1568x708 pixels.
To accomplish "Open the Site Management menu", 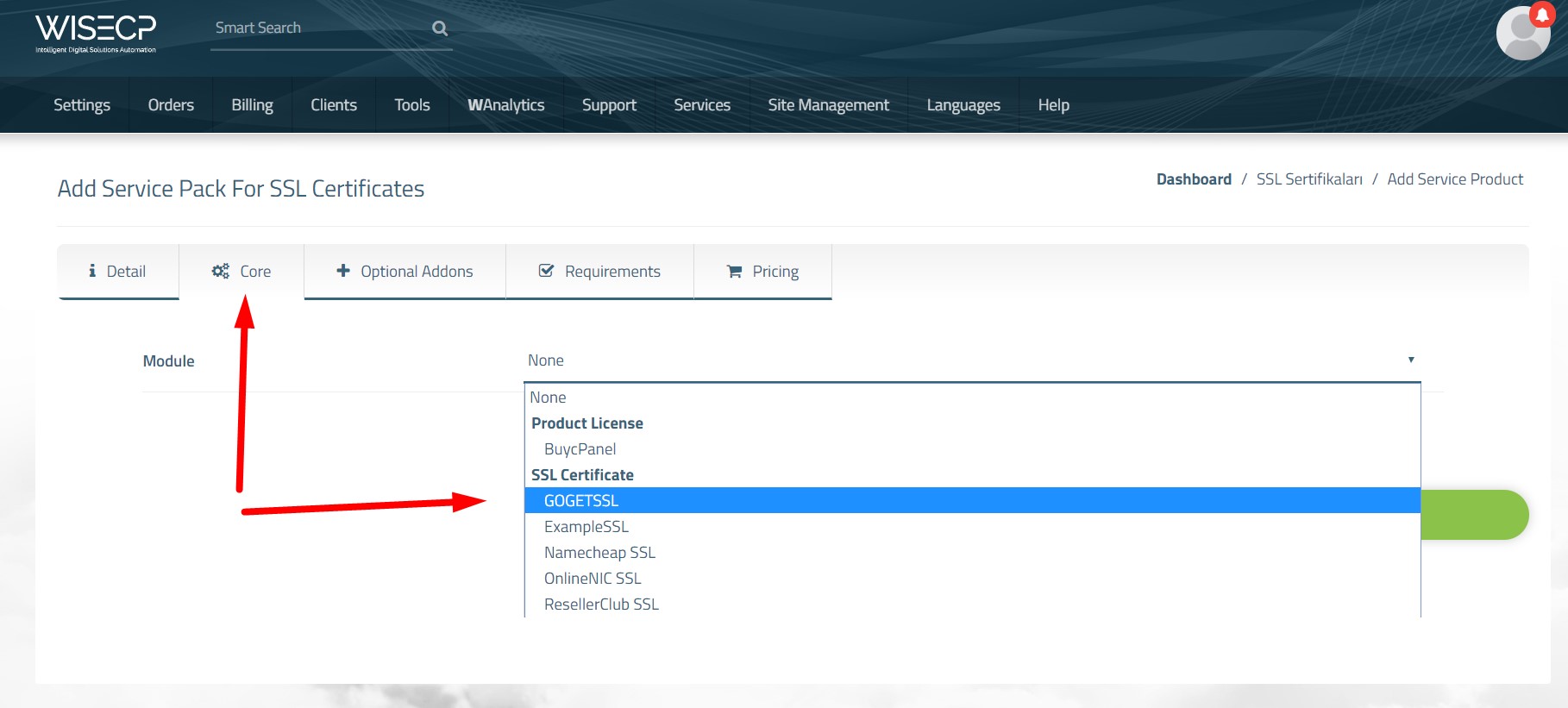I will 828,105.
